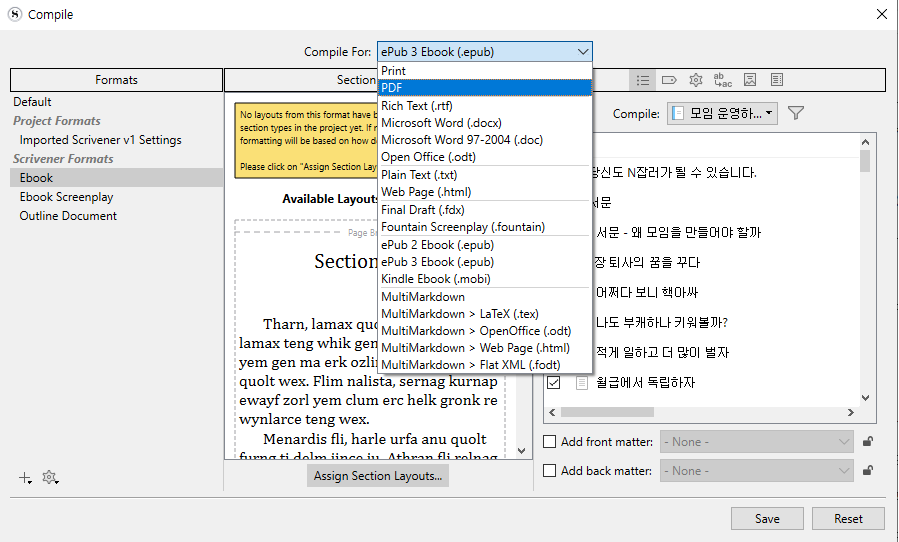Open the Compile group dropdown 모임 운영하...

pos(722,114)
